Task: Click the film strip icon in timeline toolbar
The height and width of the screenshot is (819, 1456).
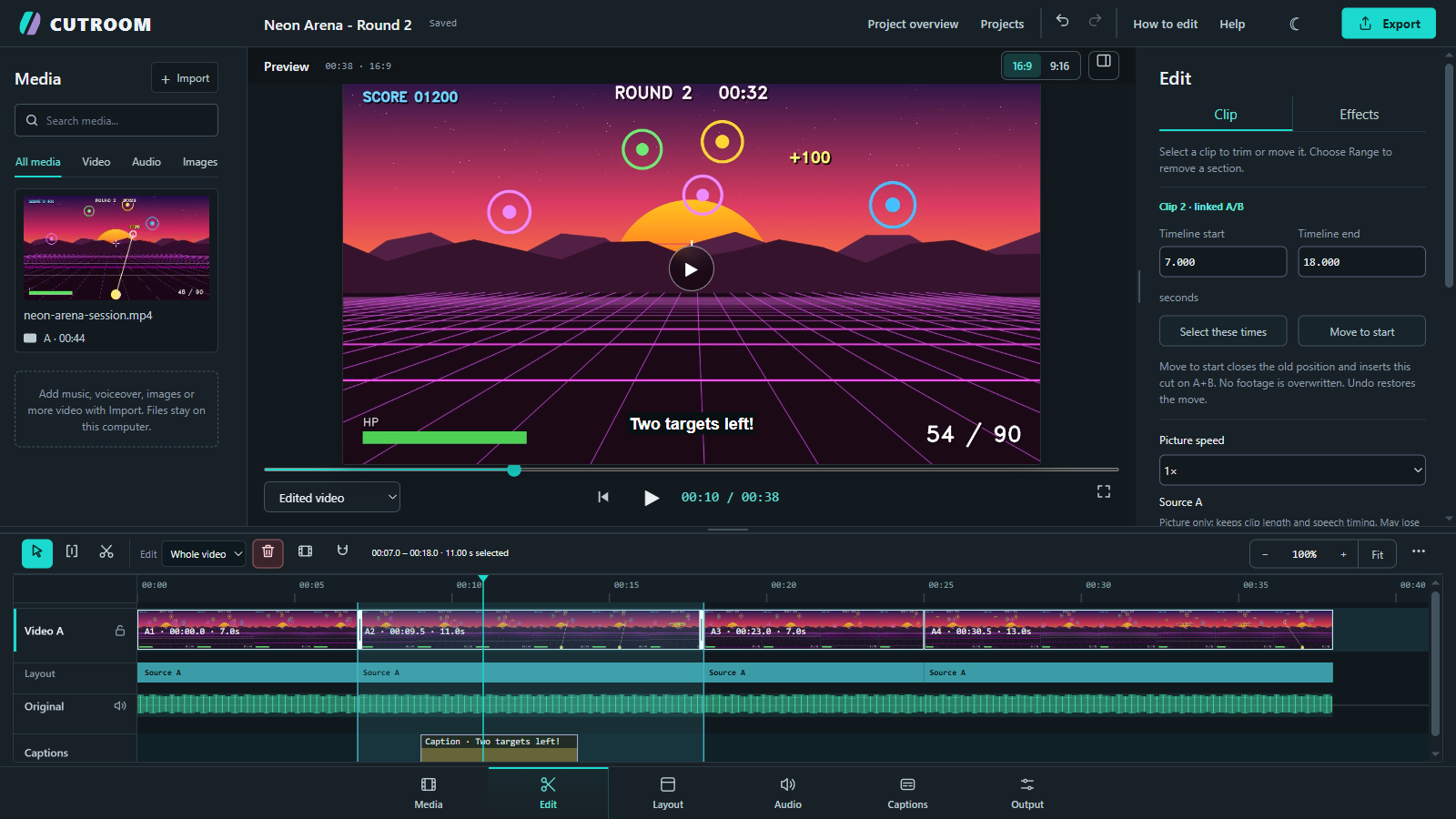Action: (306, 552)
